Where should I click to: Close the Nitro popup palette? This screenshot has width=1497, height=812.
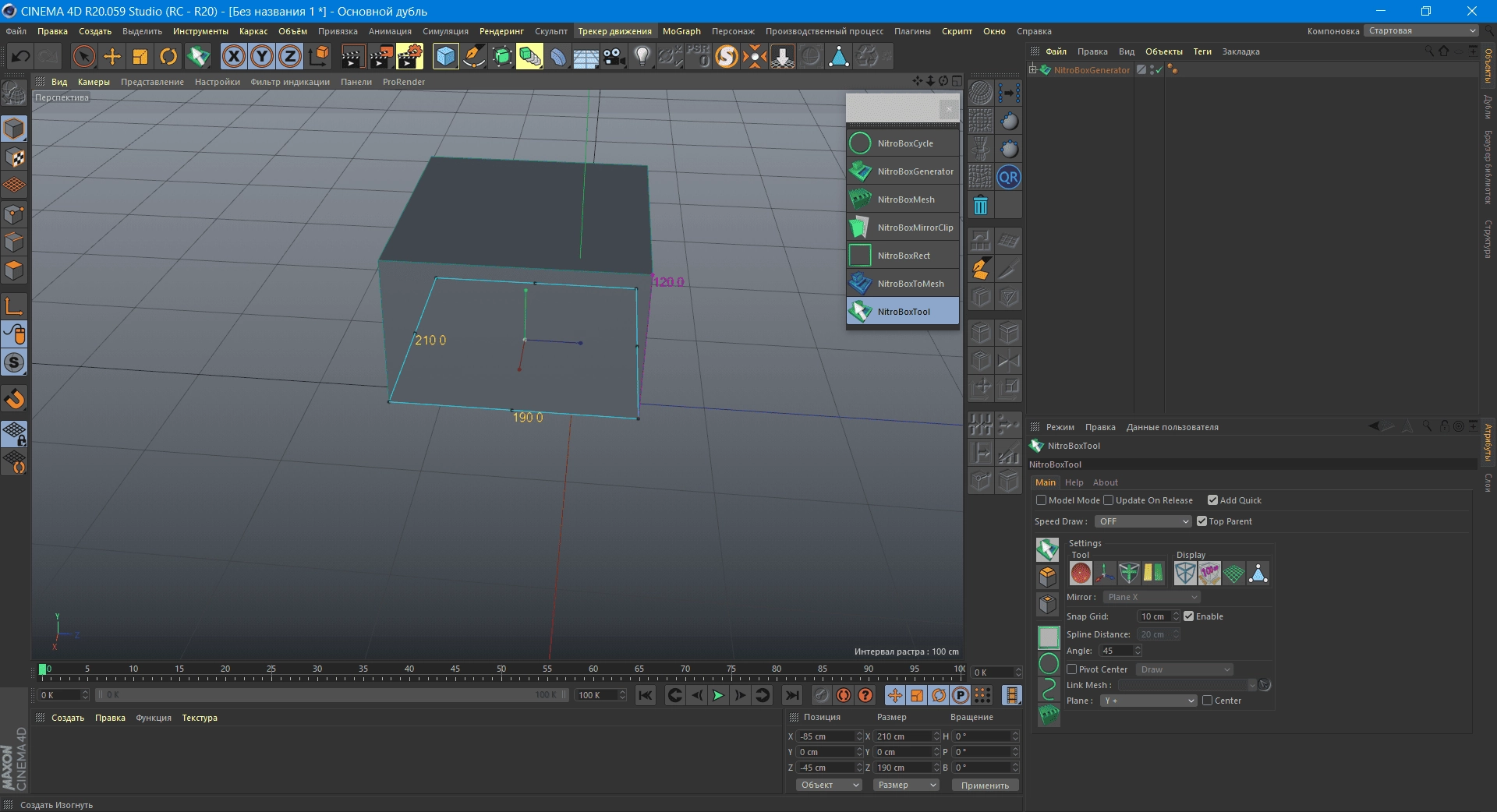click(x=949, y=109)
